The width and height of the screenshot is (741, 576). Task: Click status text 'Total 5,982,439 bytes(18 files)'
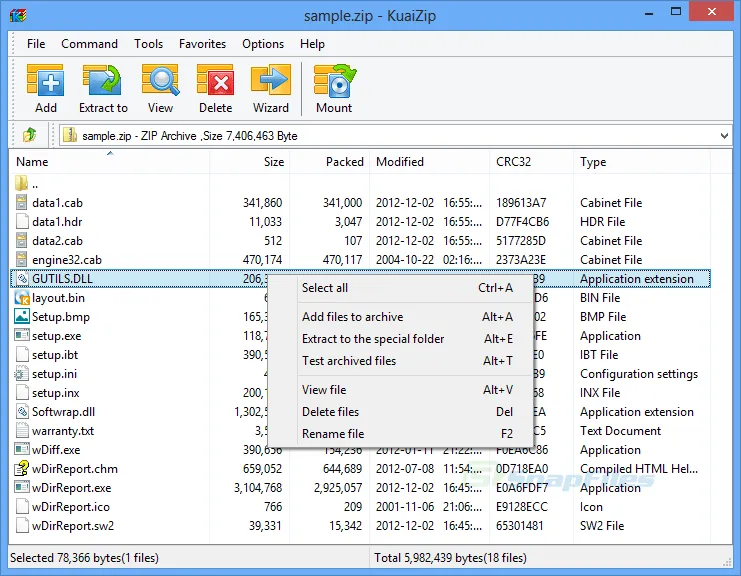coord(450,558)
